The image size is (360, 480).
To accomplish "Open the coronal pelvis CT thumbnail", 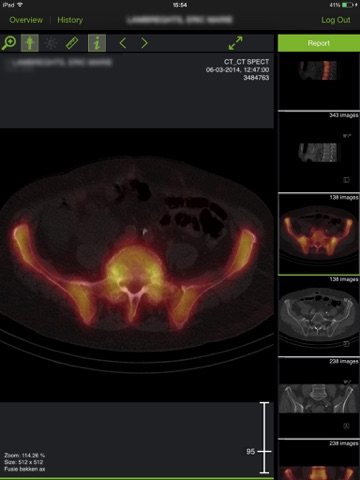I will coord(319,398).
